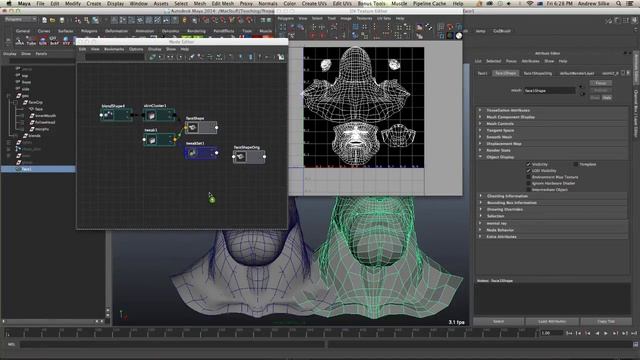640x360 pixels.
Task: Open the Polygons menu set dropdown
Action: click(20, 19)
